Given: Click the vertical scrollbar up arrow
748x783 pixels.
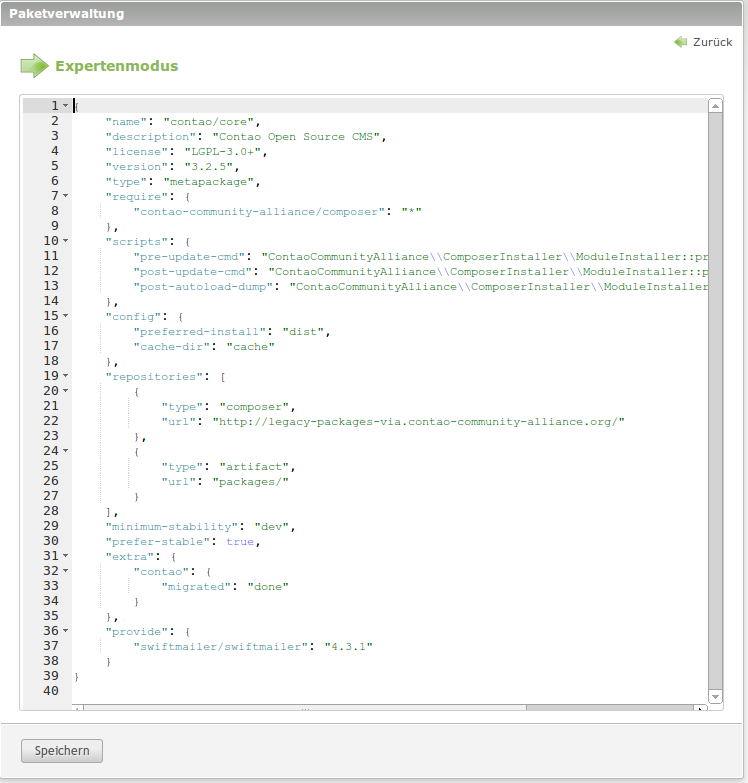Looking at the screenshot, I should tap(715, 106).
